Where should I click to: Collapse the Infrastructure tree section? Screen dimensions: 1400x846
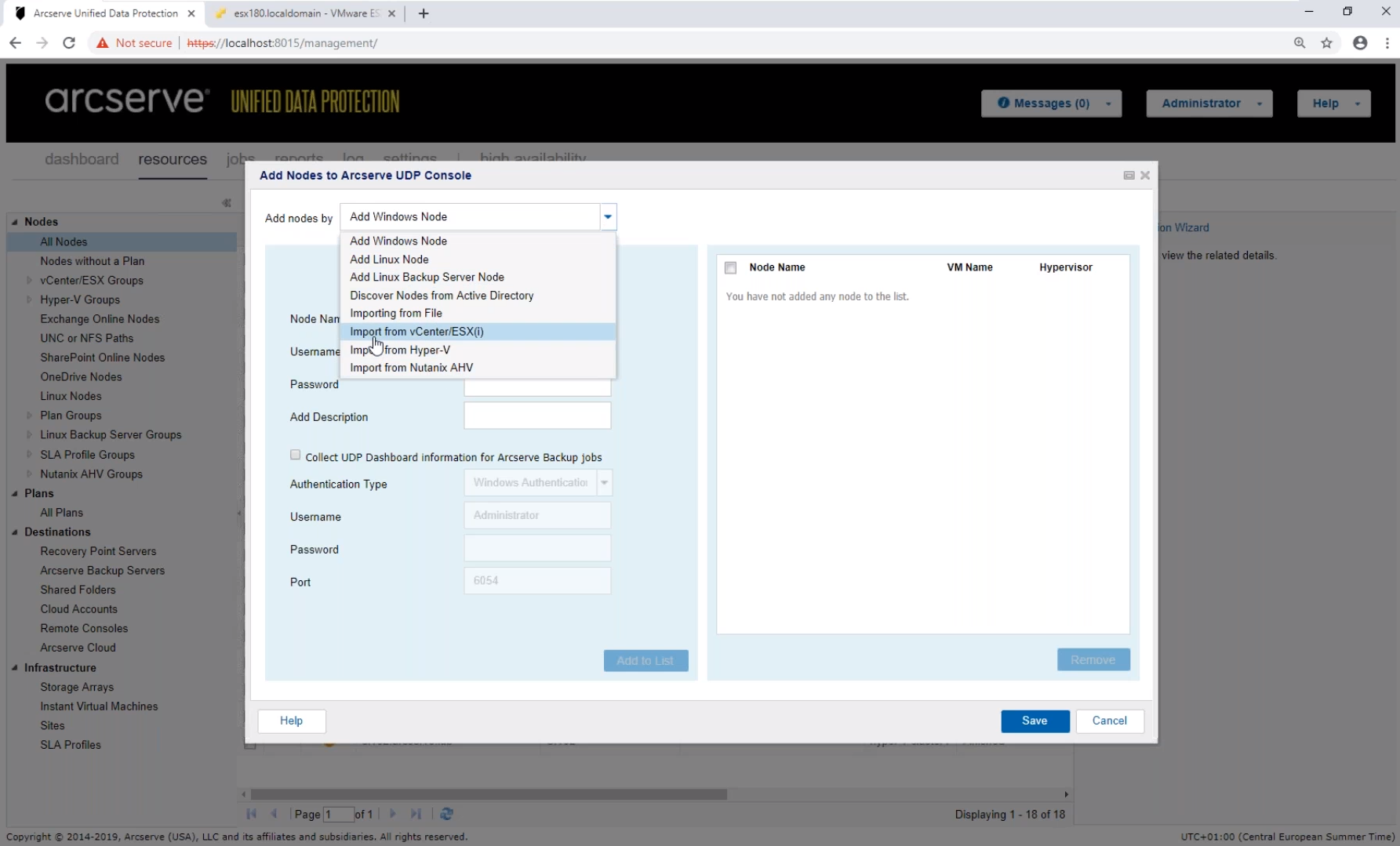[x=15, y=668]
